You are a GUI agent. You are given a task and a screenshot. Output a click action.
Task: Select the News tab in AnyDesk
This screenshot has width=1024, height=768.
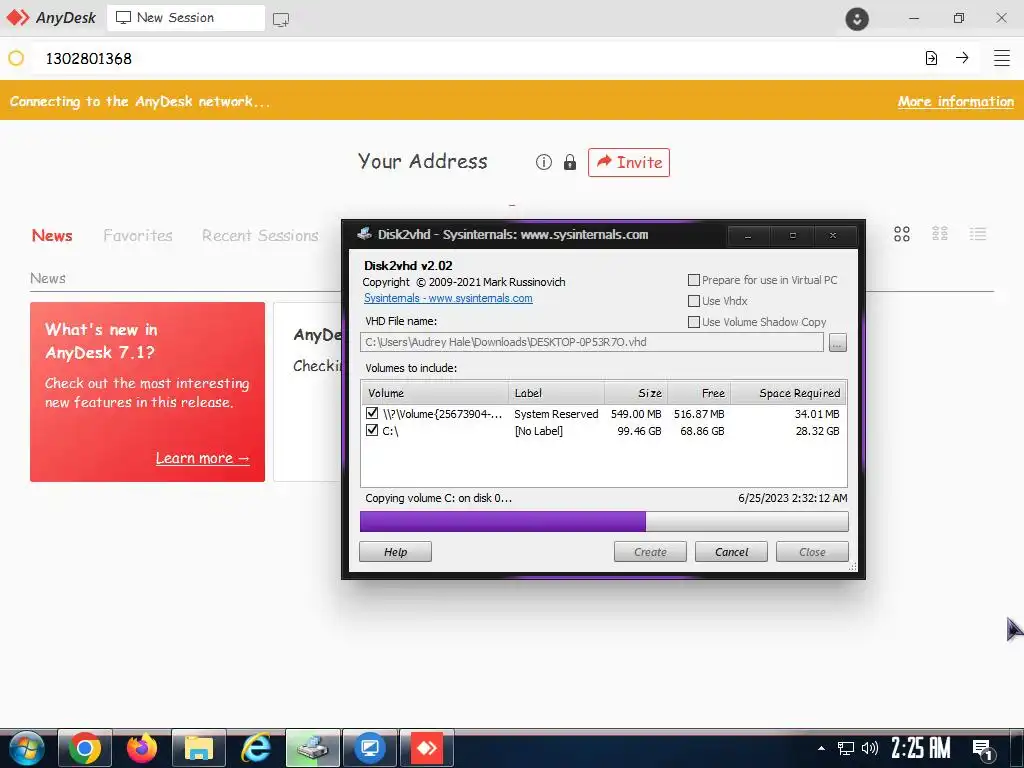(52, 236)
